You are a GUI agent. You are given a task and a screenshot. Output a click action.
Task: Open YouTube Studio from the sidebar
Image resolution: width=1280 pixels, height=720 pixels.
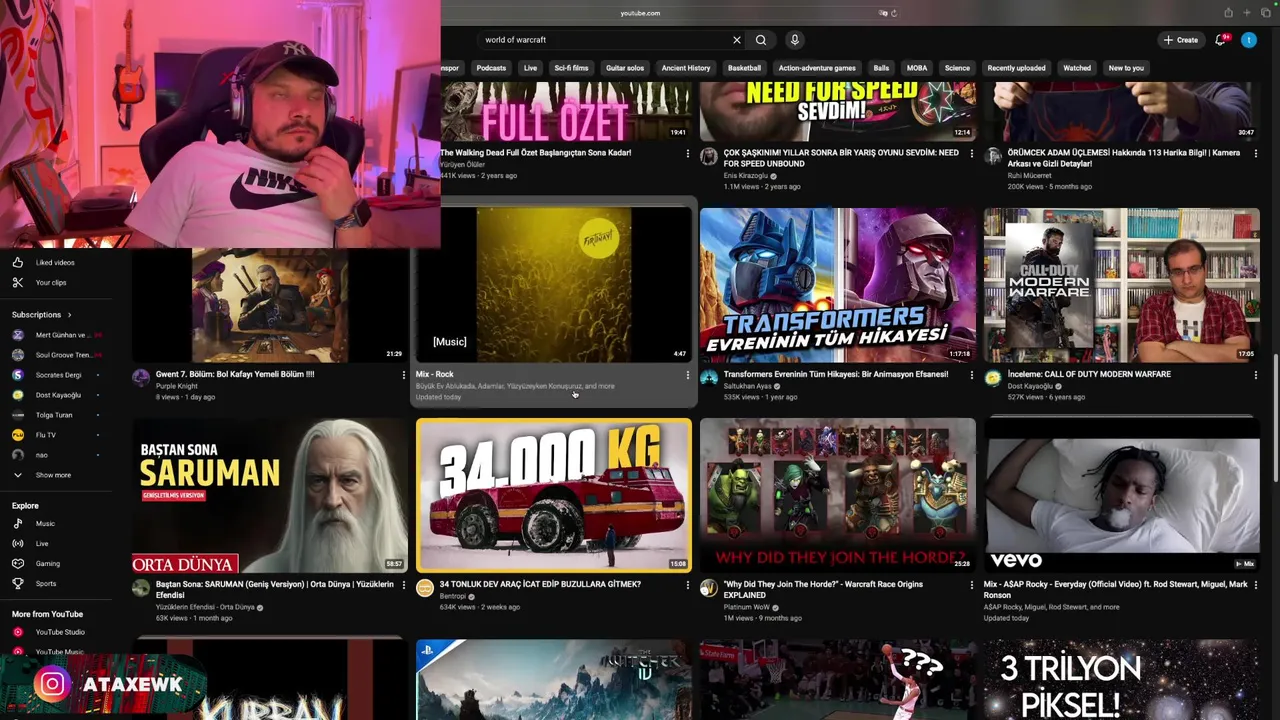pyautogui.click(x=60, y=632)
